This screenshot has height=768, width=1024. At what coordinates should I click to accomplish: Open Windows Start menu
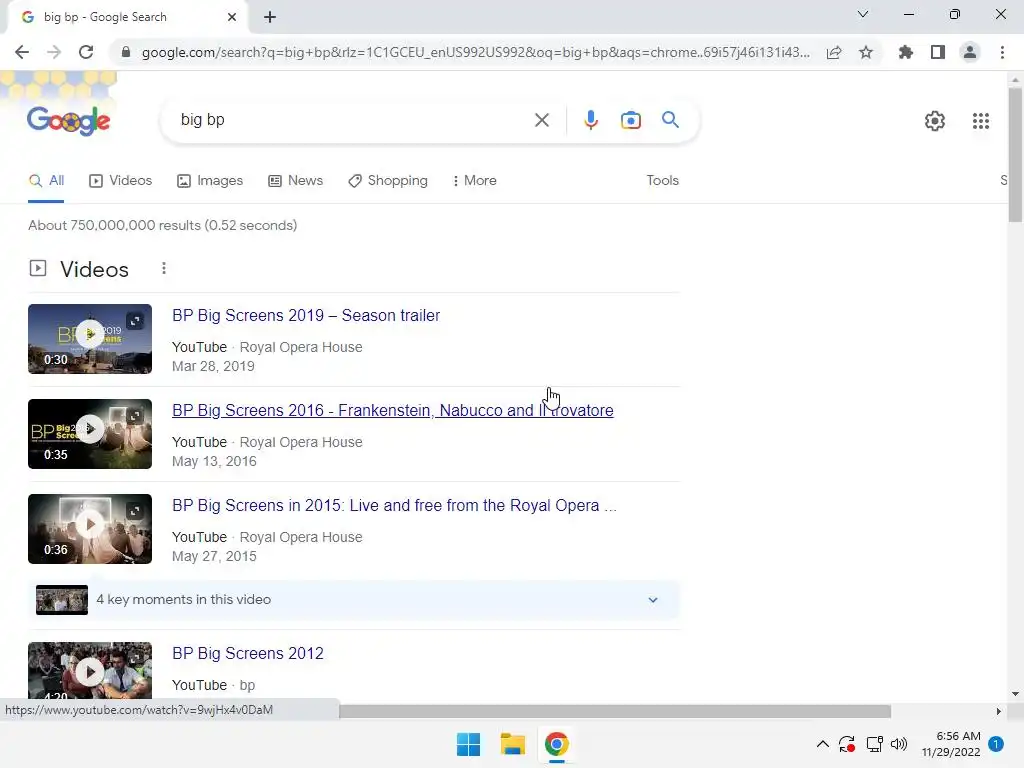click(x=468, y=744)
